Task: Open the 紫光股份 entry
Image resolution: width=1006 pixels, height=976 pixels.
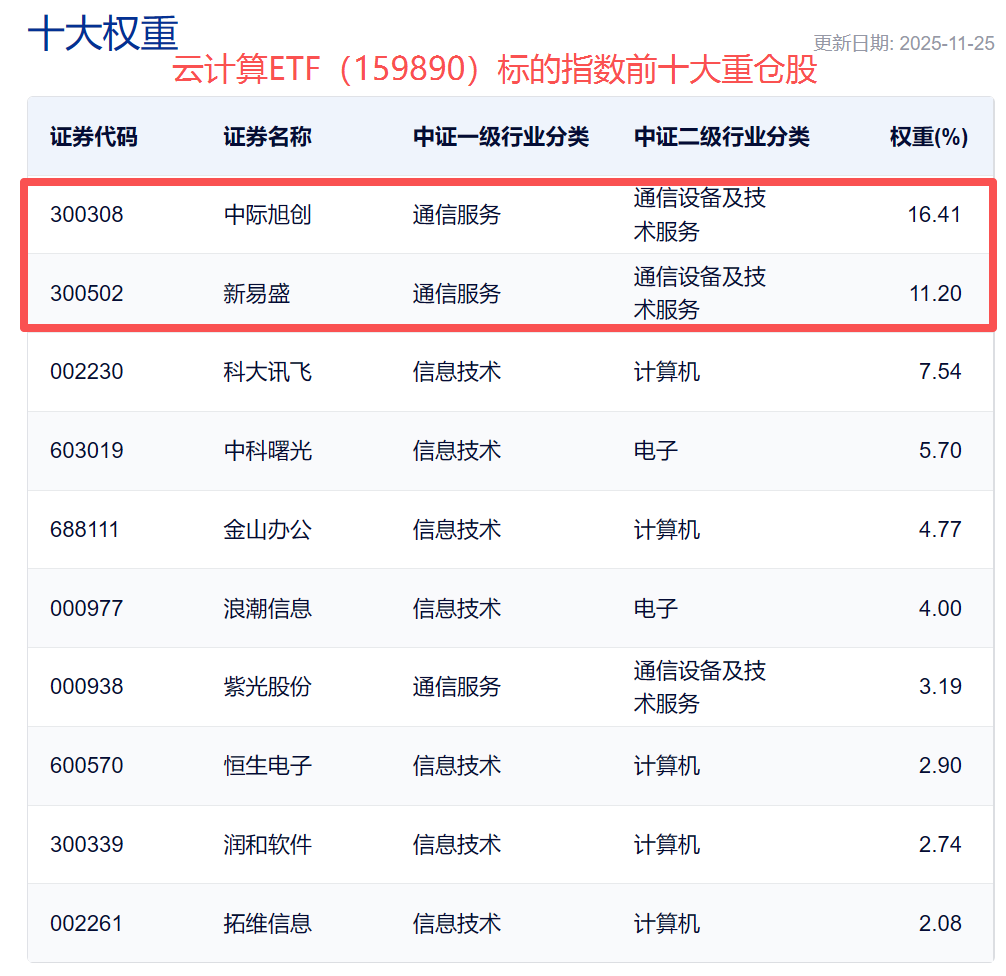Action: coord(267,687)
